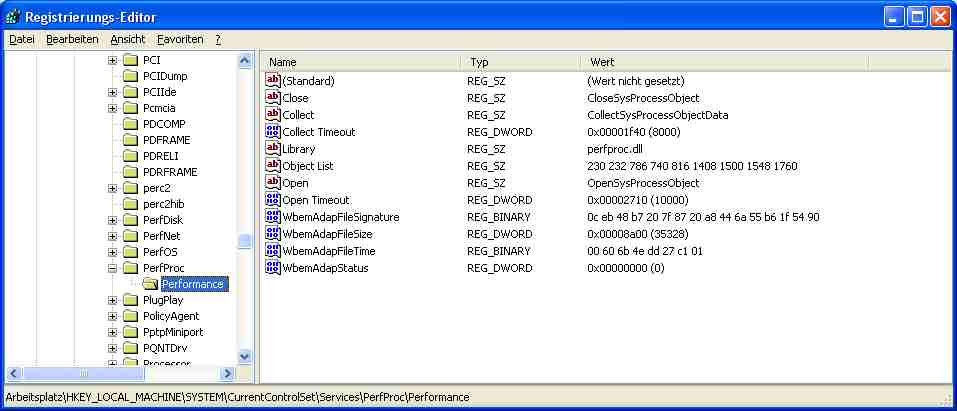Click the 0x00002710 (10000) data cell

coord(638,200)
